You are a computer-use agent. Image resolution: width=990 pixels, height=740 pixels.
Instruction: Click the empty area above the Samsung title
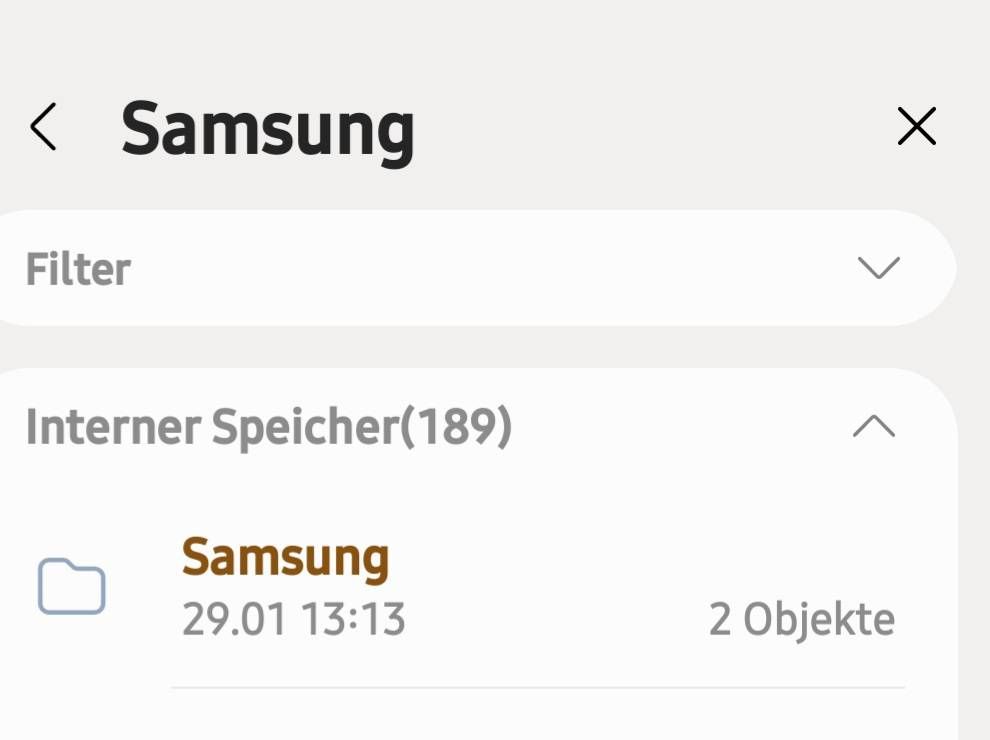480,40
